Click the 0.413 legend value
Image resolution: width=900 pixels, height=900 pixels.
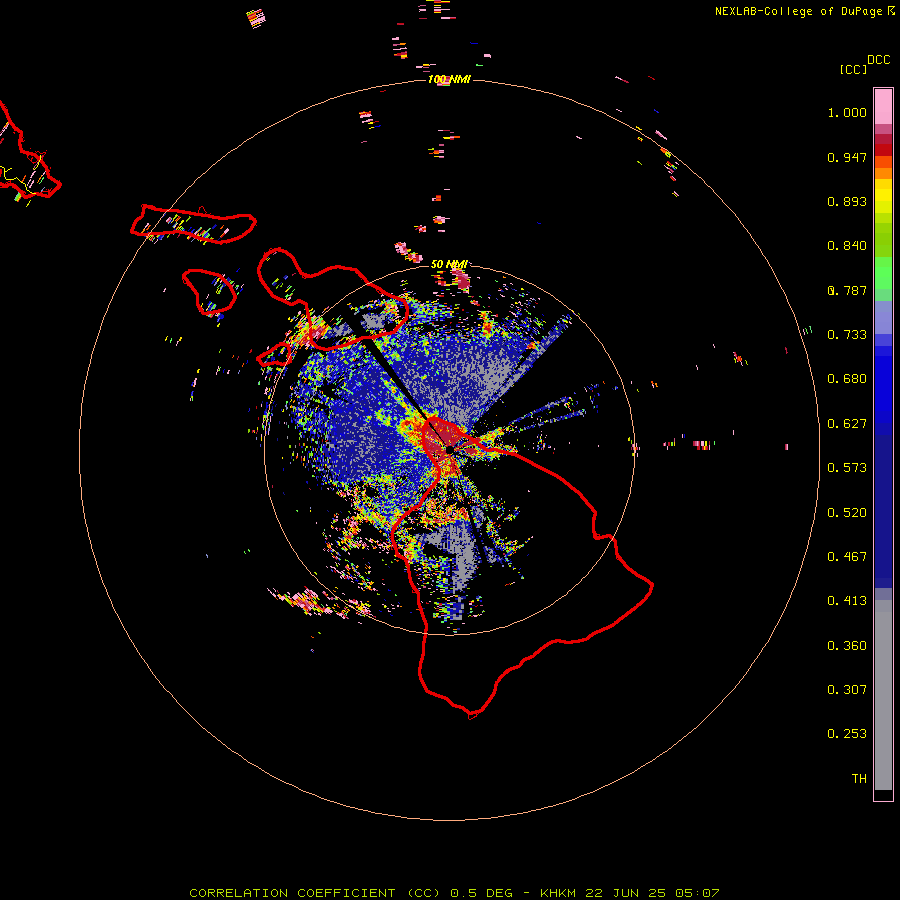point(847,601)
